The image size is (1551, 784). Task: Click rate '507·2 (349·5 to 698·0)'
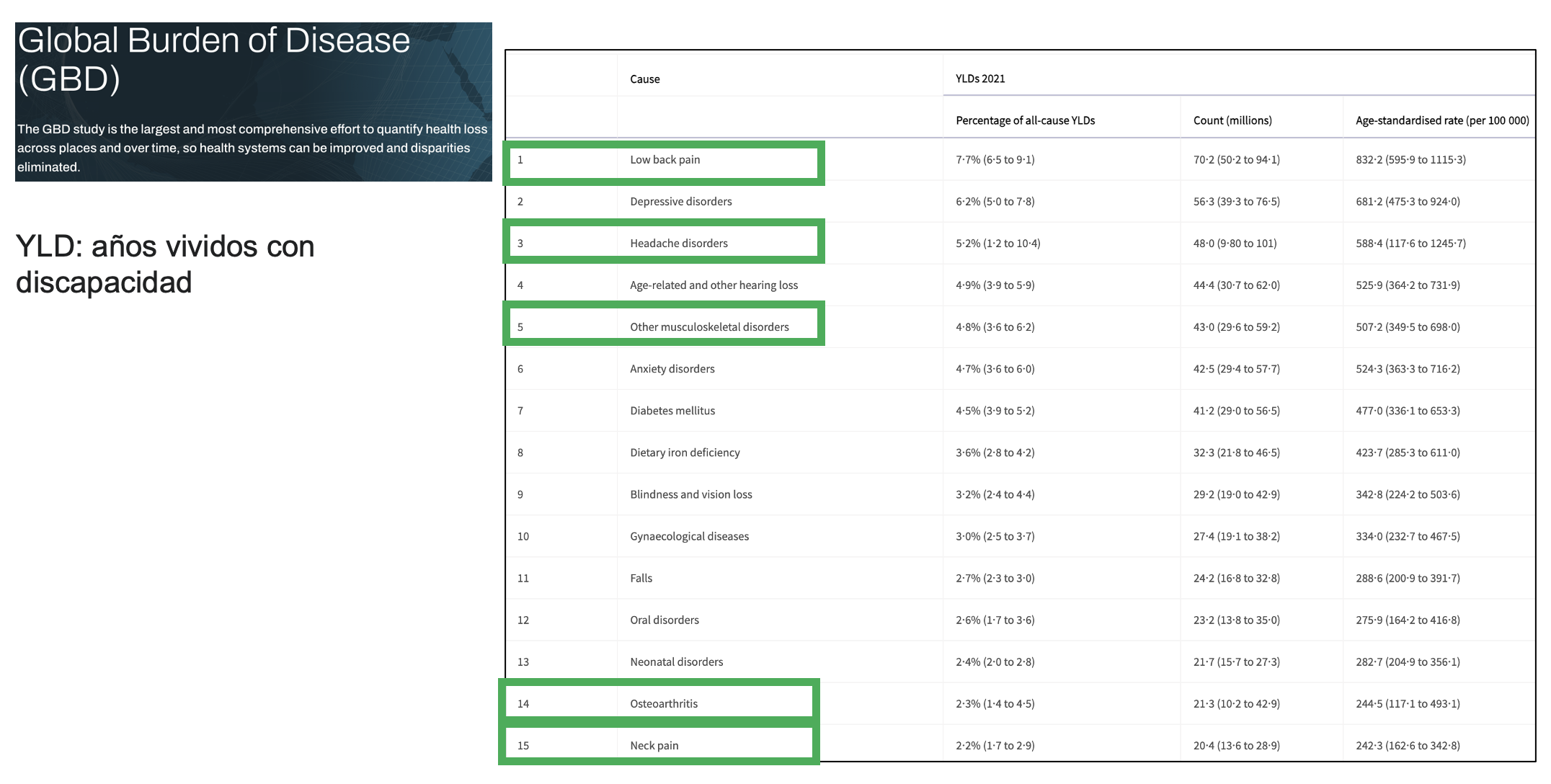click(1408, 327)
